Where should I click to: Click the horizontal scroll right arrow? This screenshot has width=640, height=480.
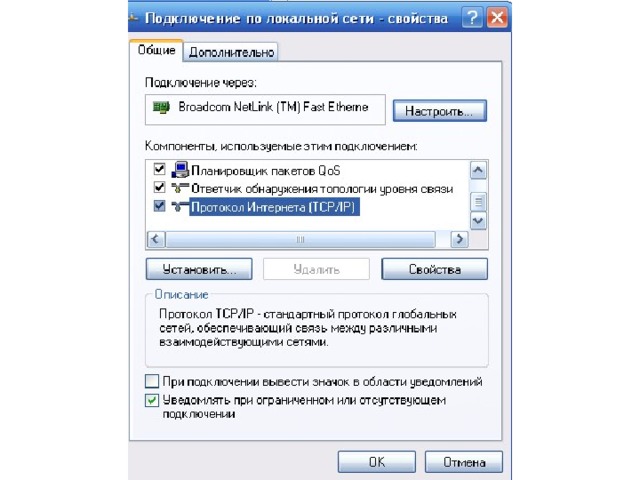(460, 239)
